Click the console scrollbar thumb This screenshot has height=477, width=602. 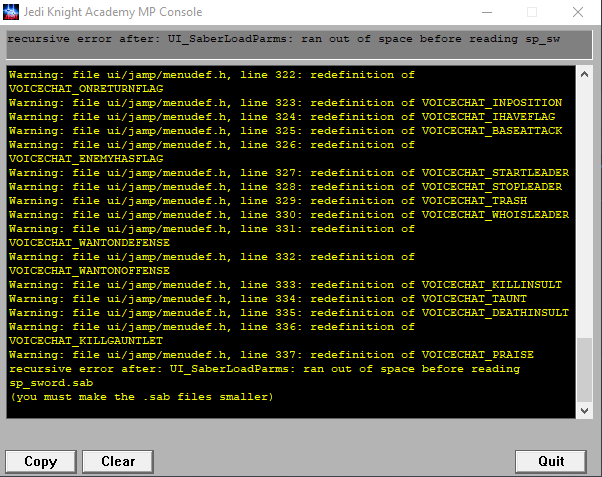click(586, 370)
